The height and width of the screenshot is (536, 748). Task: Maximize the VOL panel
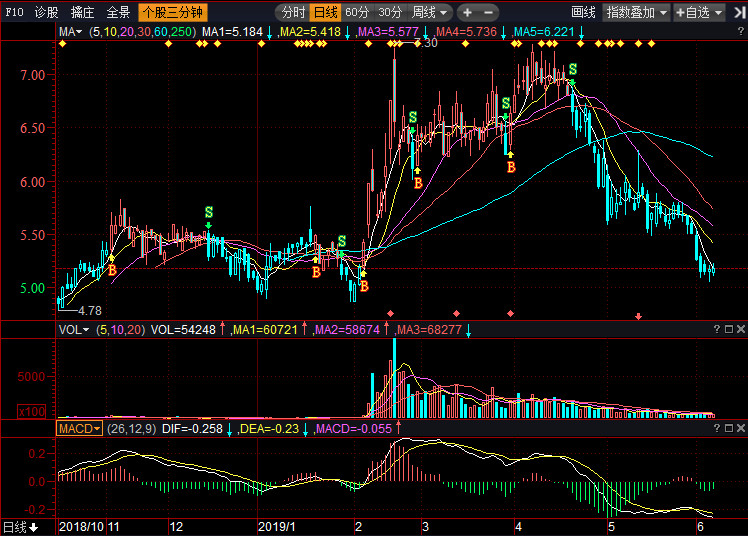728,329
